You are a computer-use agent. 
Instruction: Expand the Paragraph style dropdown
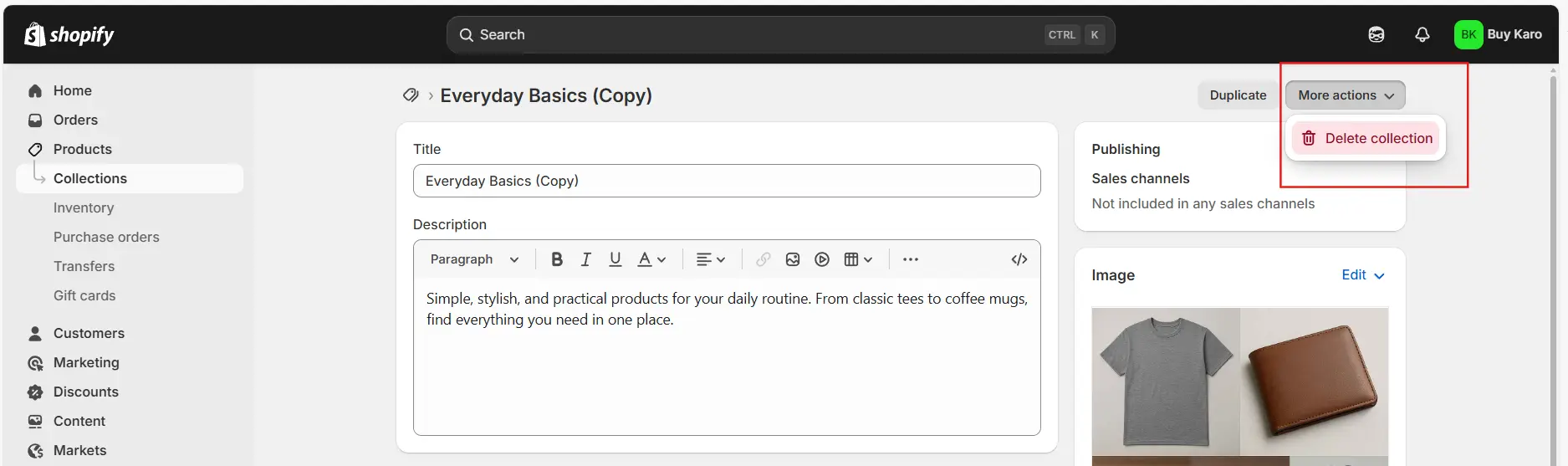pyautogui.click(x=474, y=259)
